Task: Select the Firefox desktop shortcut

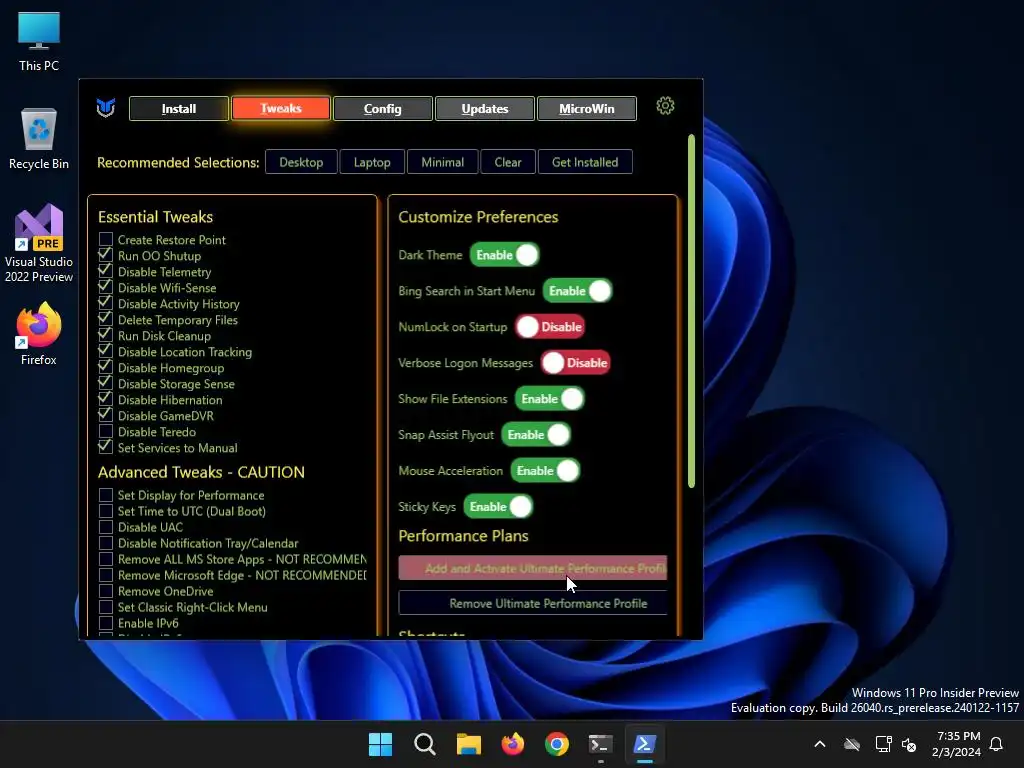Action: pos(39,334)
